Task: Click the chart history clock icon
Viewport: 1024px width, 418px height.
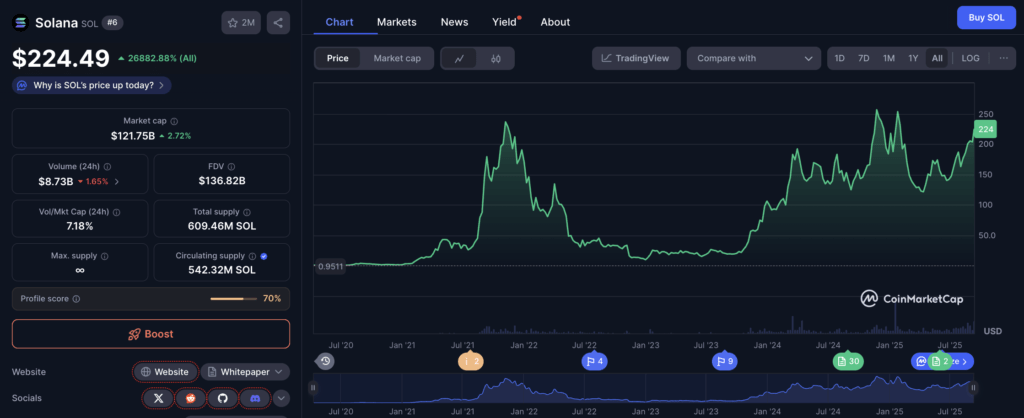Action: coord(326,361)
